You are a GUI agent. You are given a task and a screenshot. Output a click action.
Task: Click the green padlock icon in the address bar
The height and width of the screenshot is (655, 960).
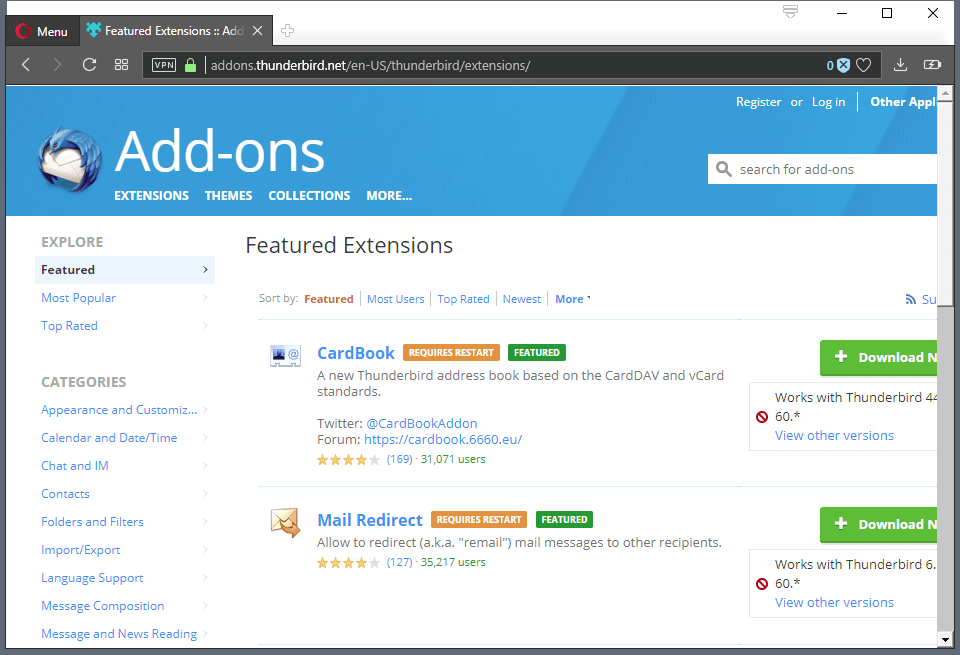(x=188, y=64)
